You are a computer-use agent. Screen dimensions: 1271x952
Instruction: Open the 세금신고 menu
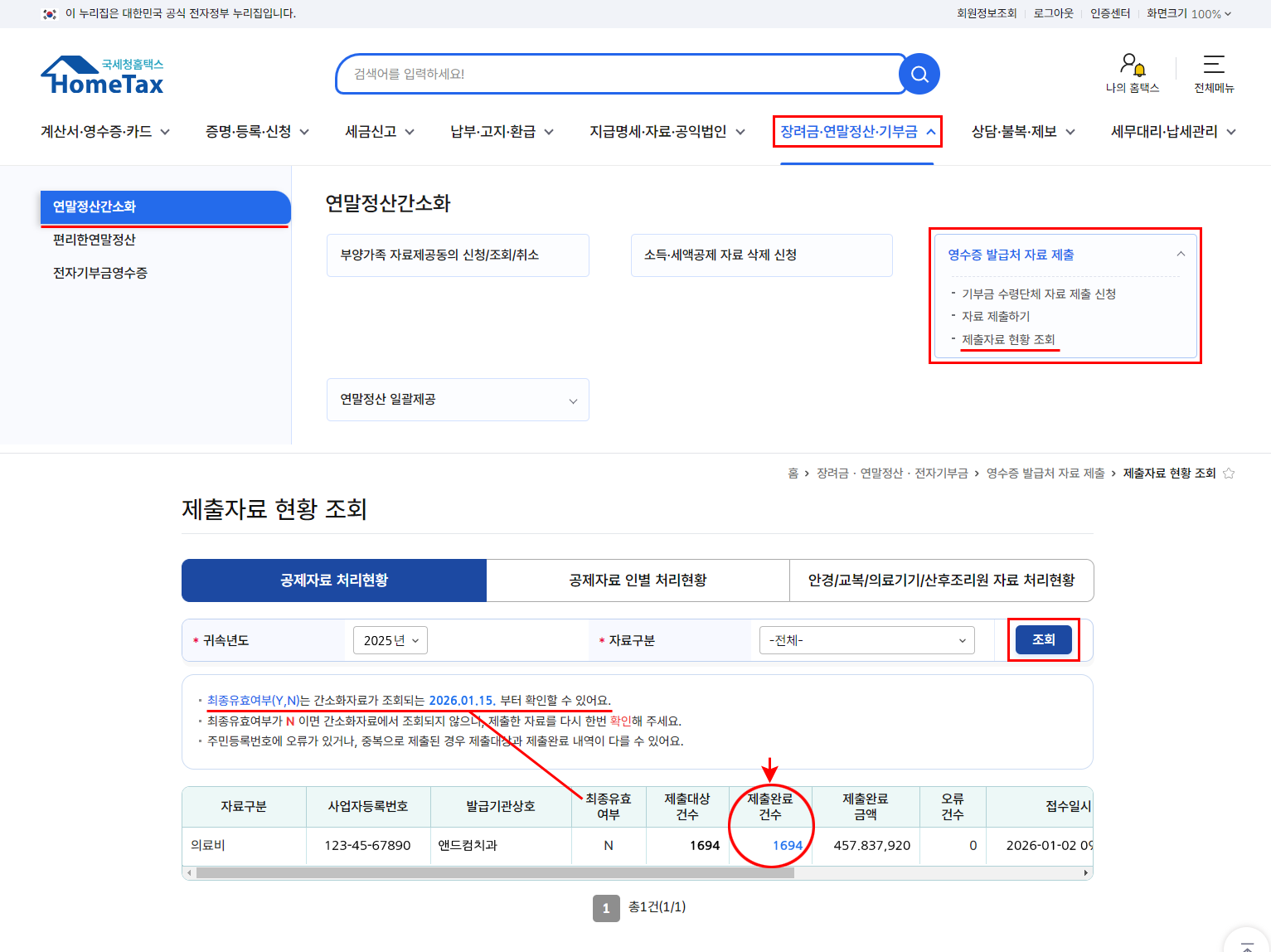tap(380, 131)
